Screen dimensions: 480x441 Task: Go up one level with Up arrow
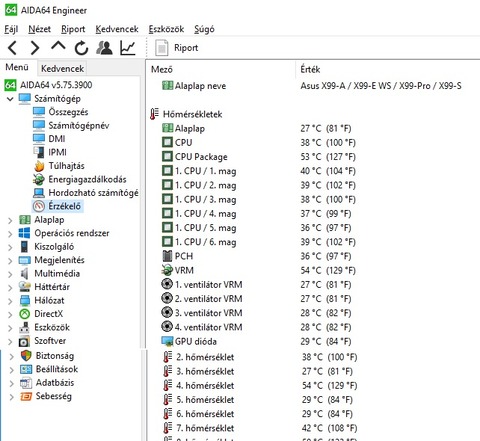[x=58, y=47]
